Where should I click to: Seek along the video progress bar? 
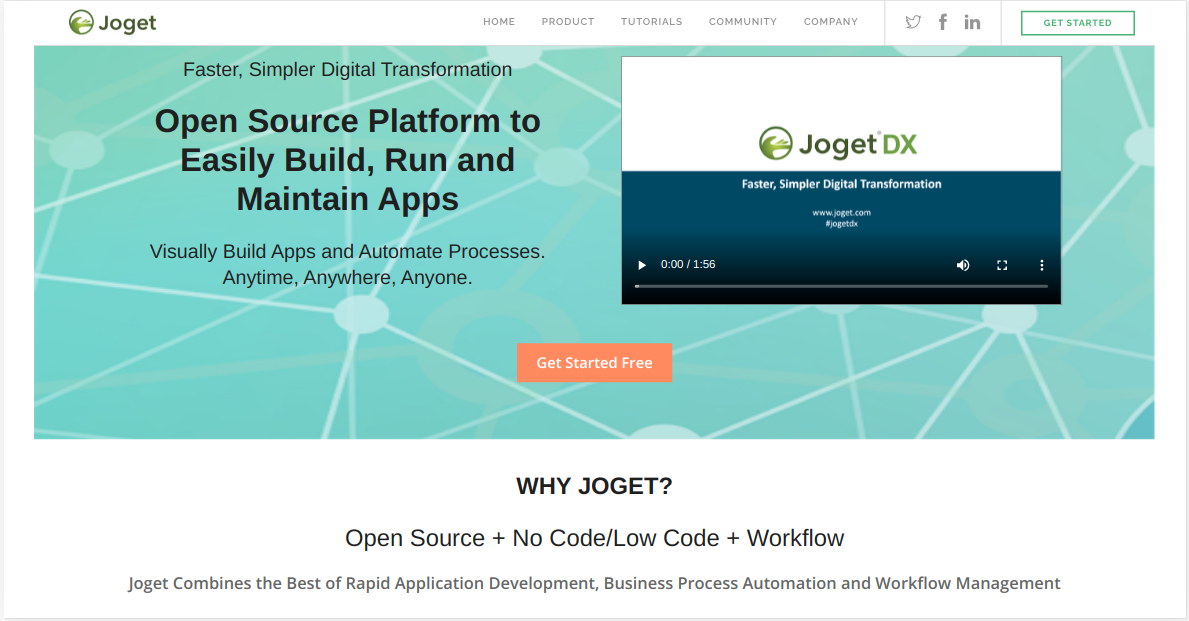coord(841,286)
